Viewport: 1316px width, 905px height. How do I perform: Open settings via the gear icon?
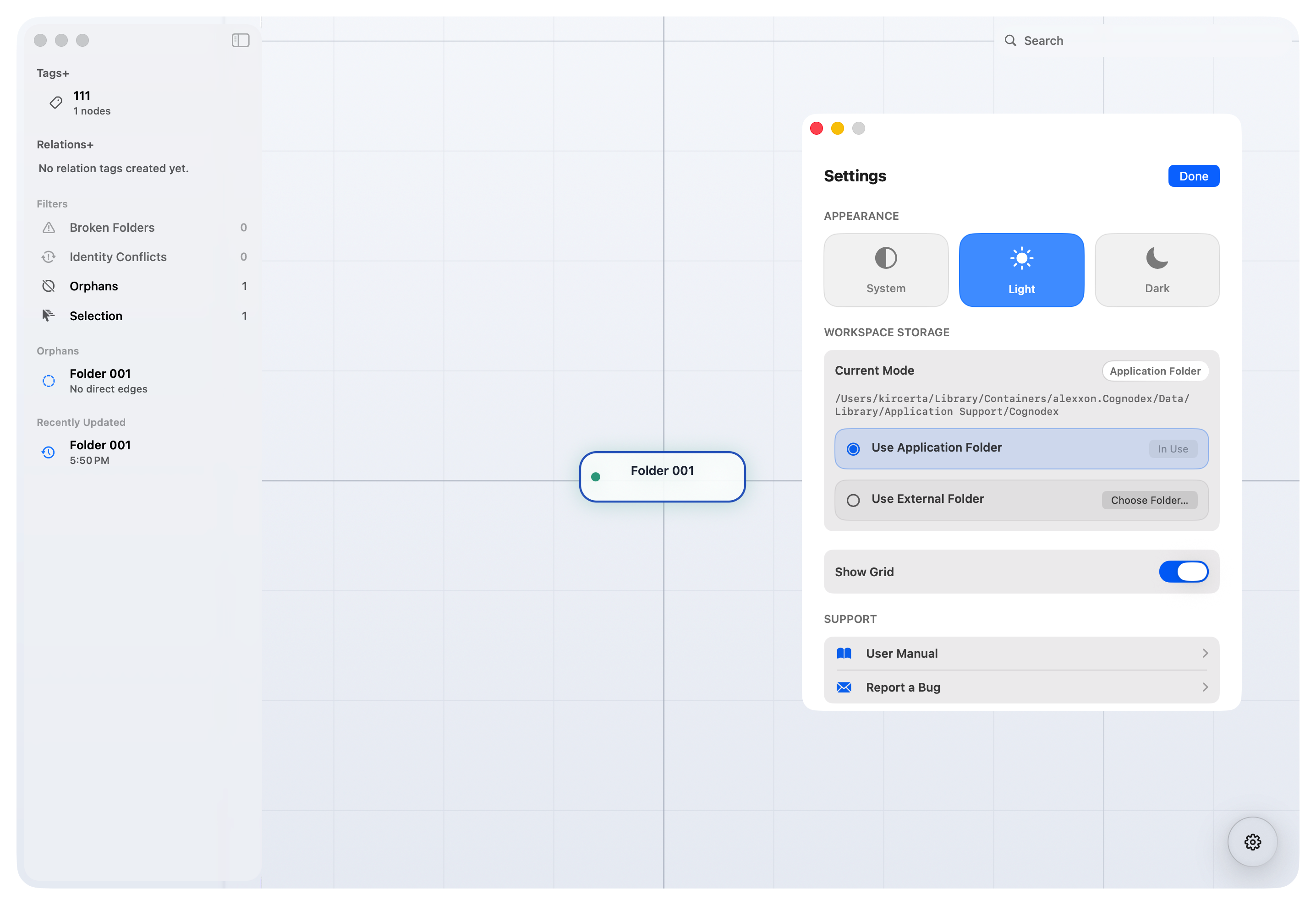tap(1252, 842)
